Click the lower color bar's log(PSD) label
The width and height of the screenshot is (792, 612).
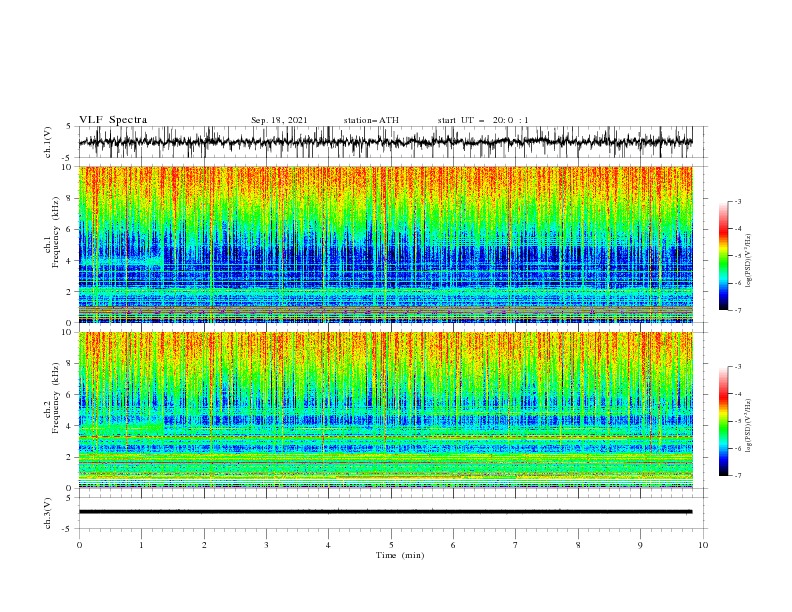tap(749, 426)
